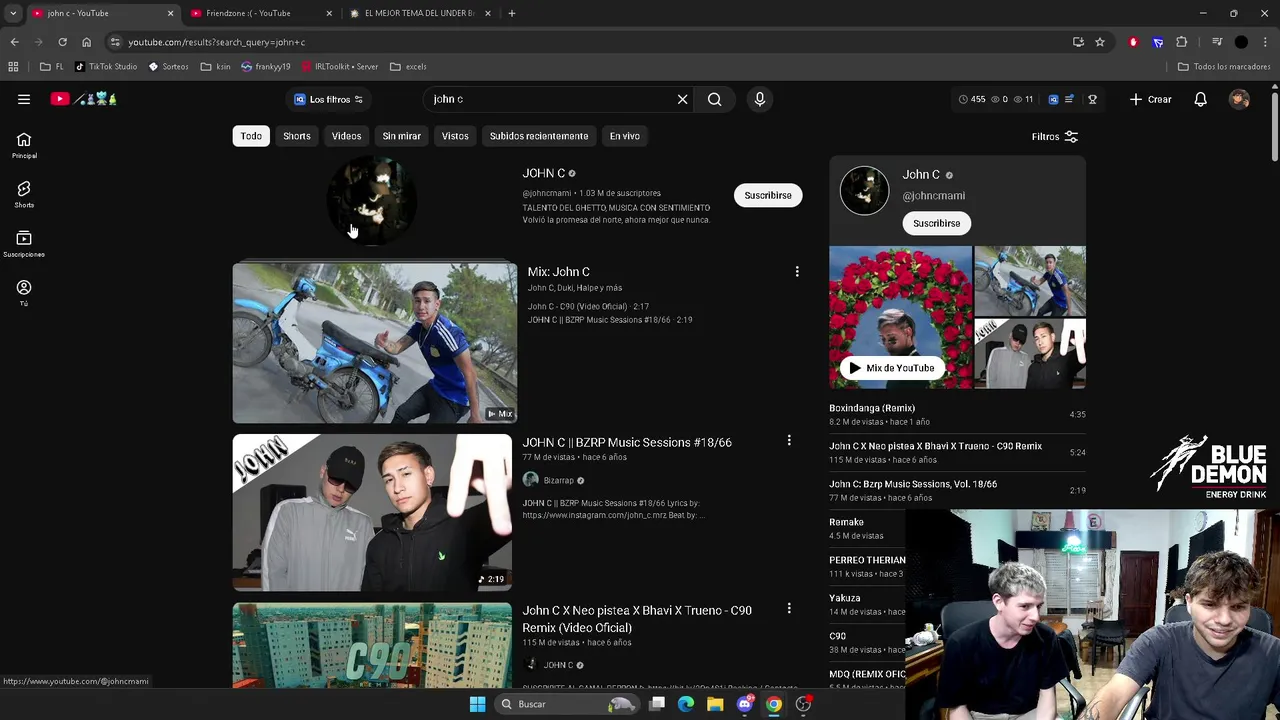Open the excels bookmark folder
Screen dimensions: 1280x720
click(x=409, y=67)
